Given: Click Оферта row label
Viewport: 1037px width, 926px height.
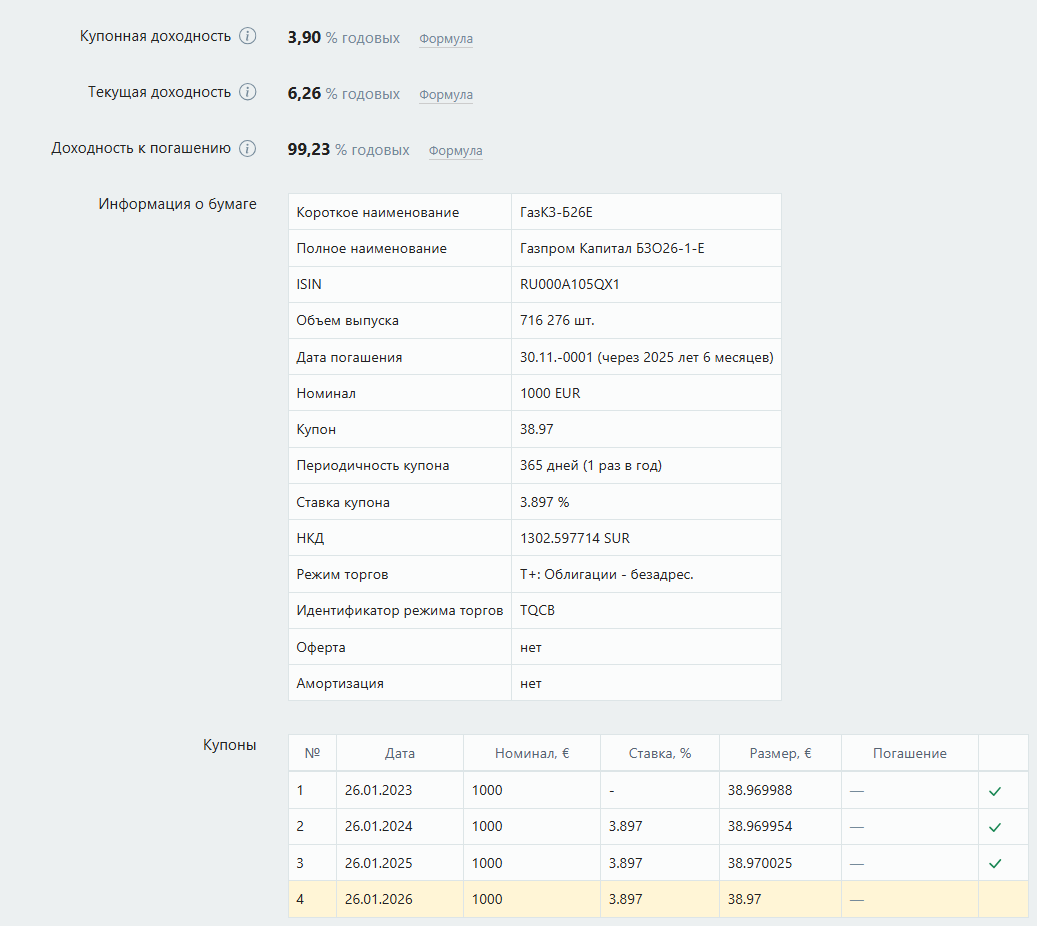Looking at the screenshot, I should [321, 648].
